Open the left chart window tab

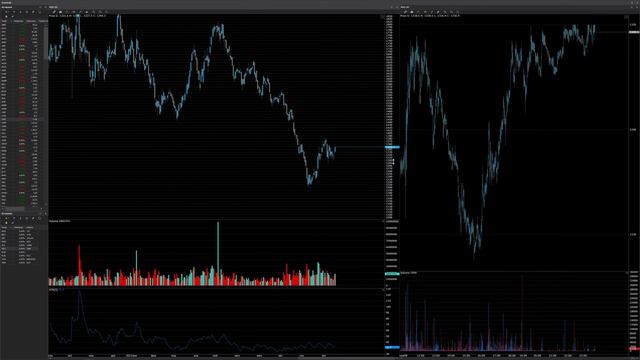[53, 7]
